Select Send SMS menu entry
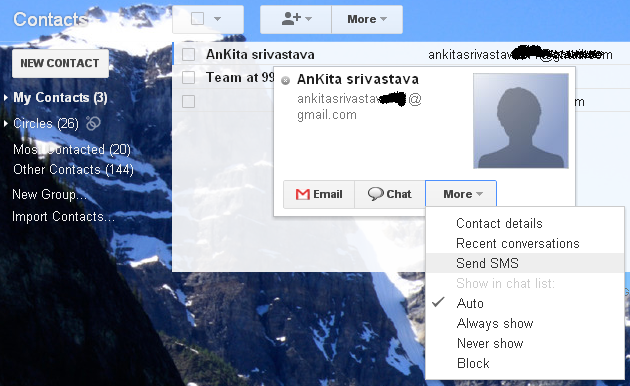The height and width of the screenshot is (386, 630). [525, 263]
